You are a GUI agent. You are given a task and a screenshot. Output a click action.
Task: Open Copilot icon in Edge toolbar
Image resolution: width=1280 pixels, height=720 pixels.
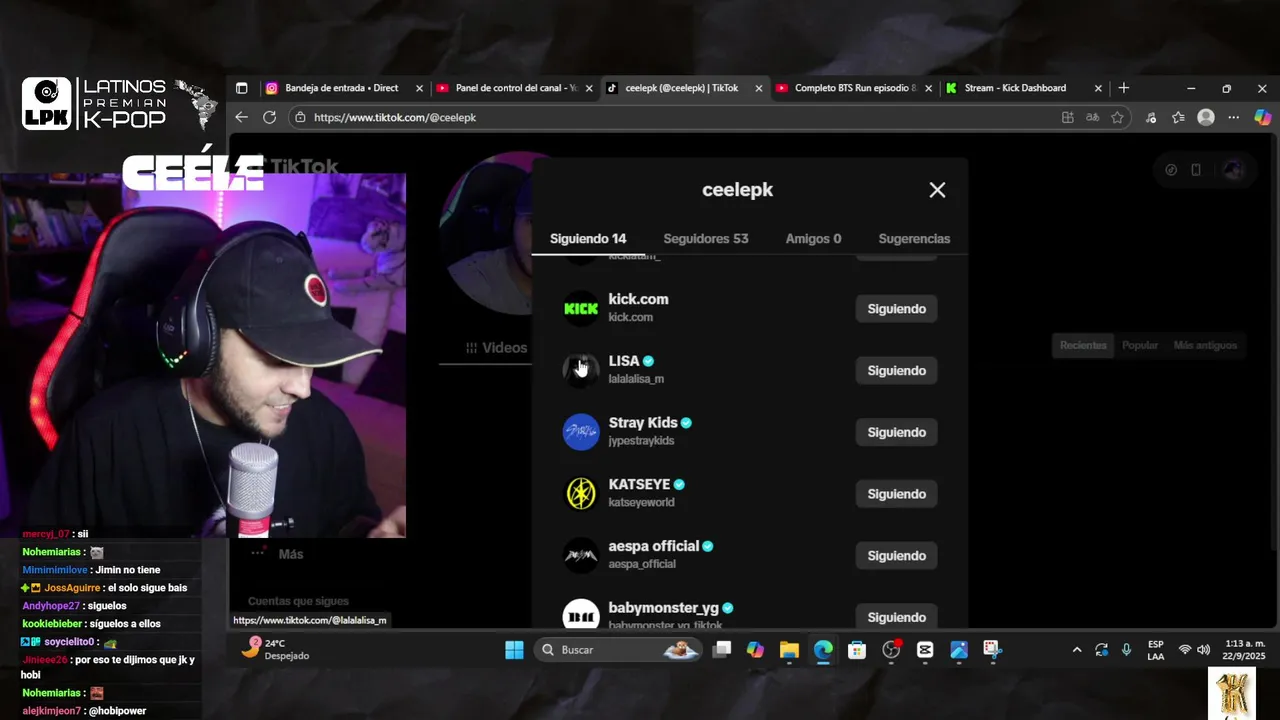pos(1262,117)
